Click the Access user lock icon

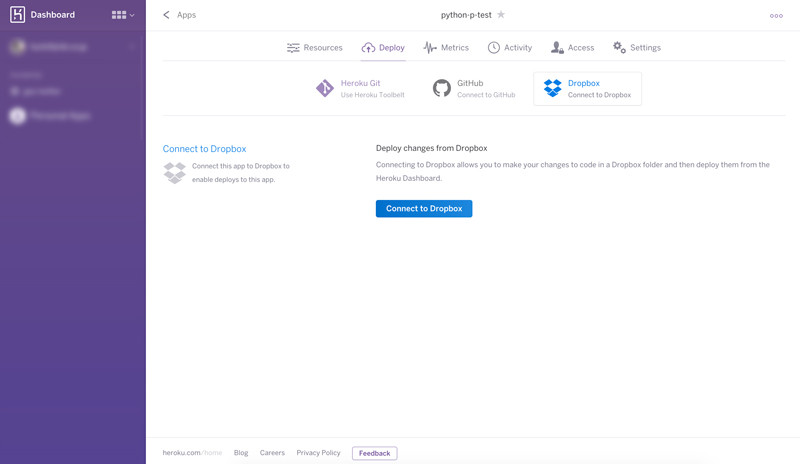click(x=557, y=47)
